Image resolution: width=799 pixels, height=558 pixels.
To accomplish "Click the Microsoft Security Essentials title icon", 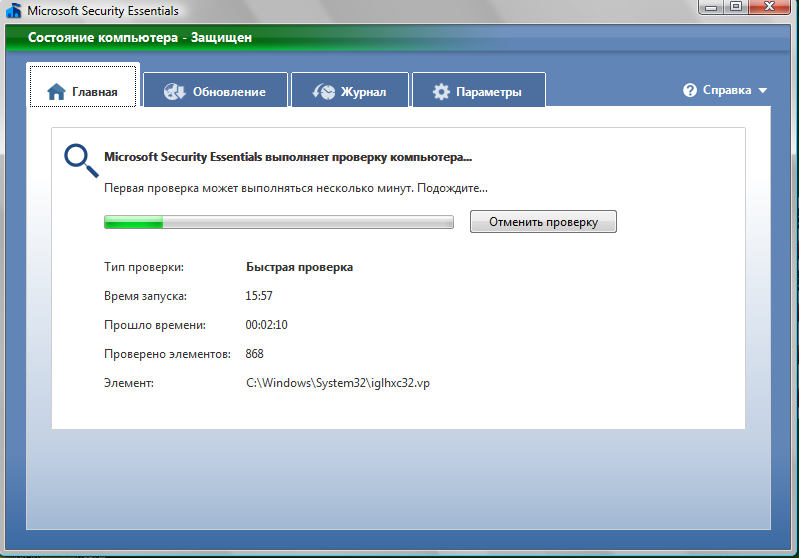I will coord(14,11).
